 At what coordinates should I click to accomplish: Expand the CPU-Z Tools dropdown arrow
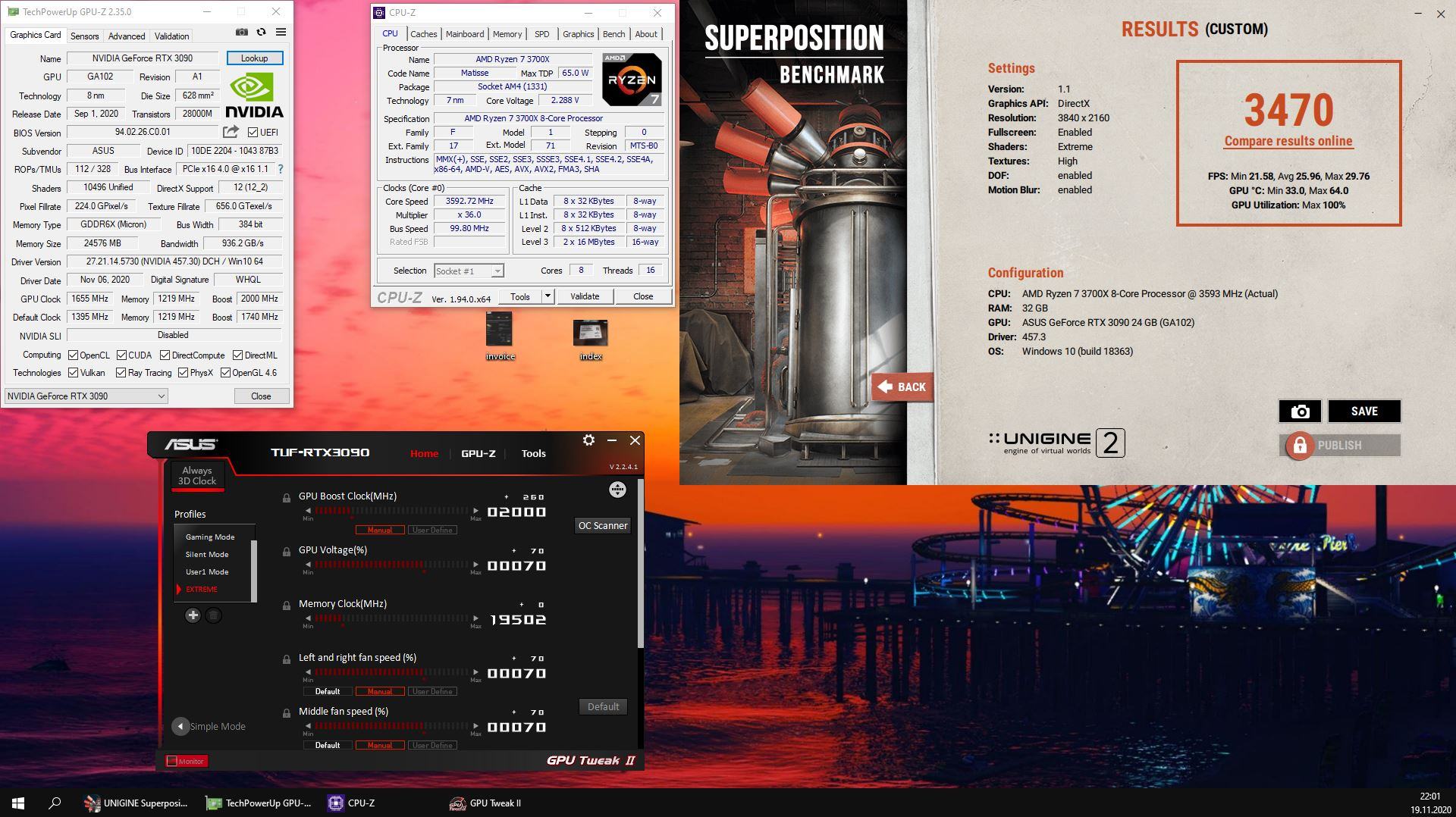tap(548, 296)
